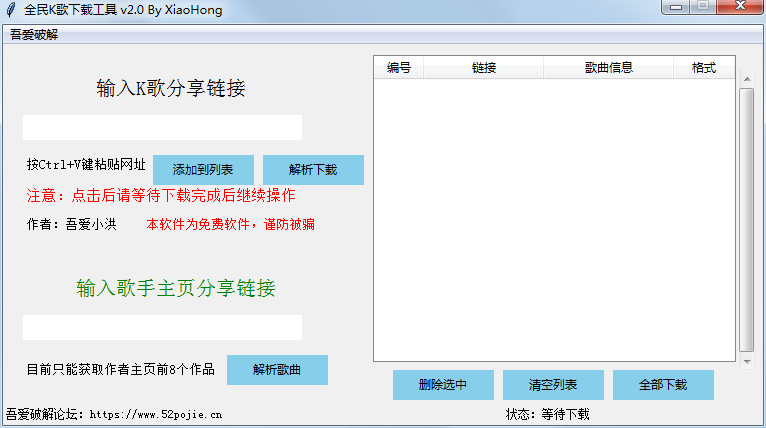Select the 格式 column header
This screenshot has width=766, height=428.
click(x=703, y=67)
